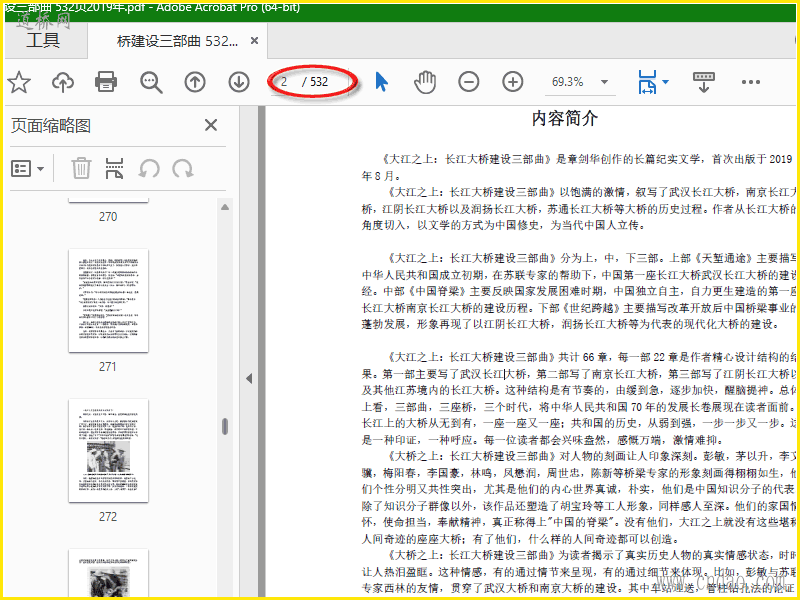
Task: Rotate pages counterclockwise
Action: 149,168
